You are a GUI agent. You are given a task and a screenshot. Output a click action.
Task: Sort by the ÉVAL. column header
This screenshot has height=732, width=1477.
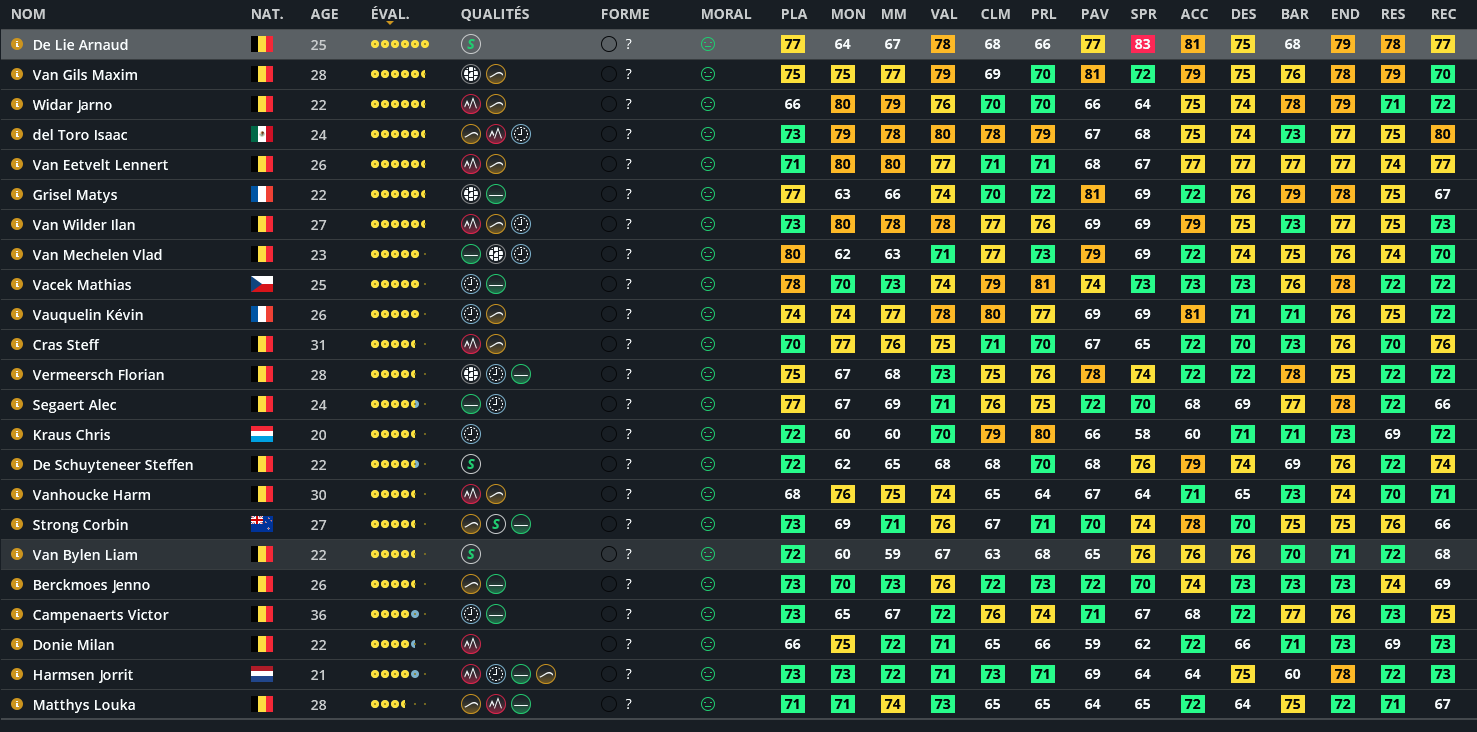click(x=390, y=14)
